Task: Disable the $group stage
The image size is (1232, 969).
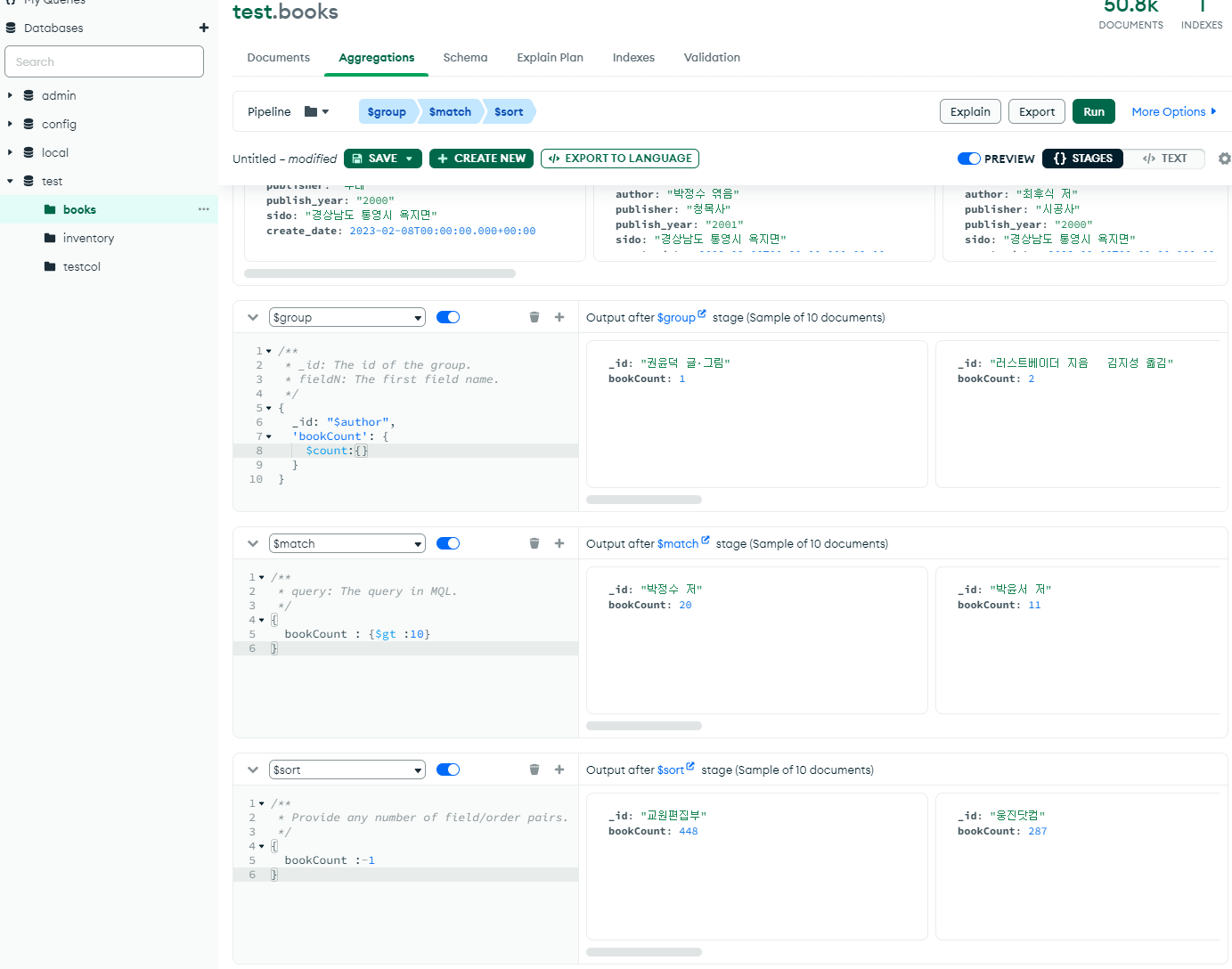Action: click(447, 316)
